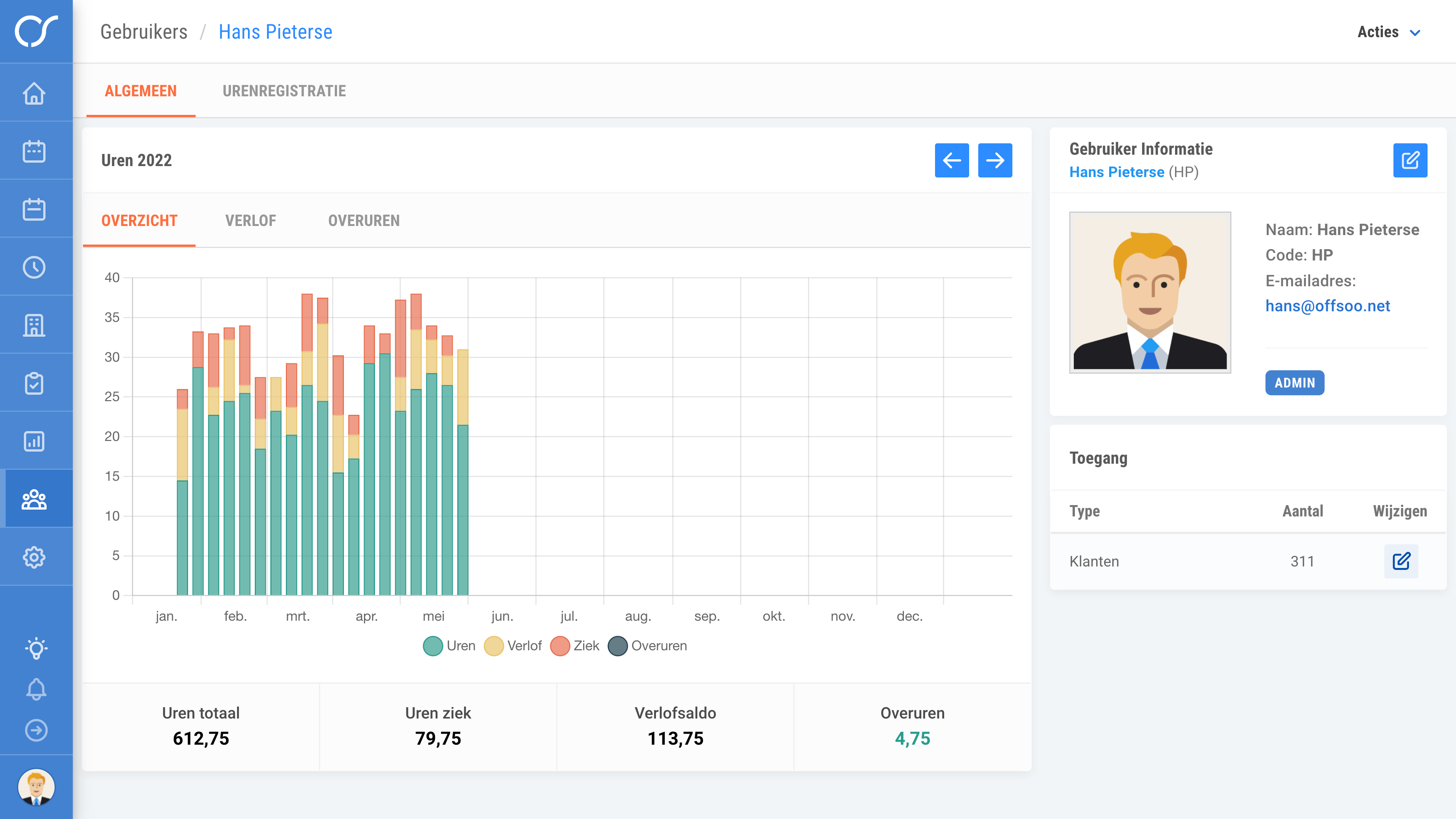Open the building icon in sidebar
The width and height of the screenshot is (1456, 819).
coord(35,325)
